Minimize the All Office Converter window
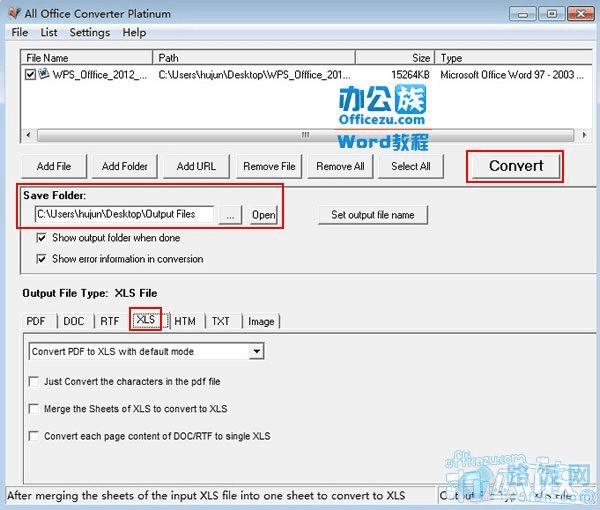 pos(523,14)
